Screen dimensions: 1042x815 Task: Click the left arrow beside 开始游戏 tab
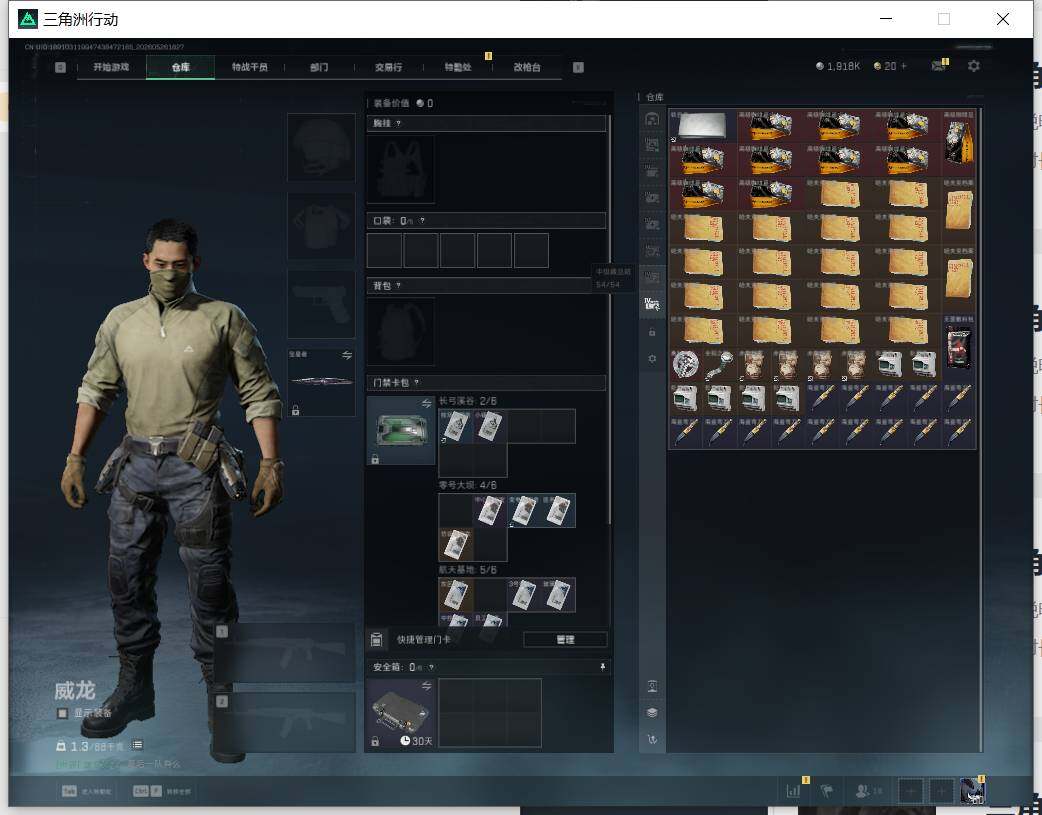(60, 67)
